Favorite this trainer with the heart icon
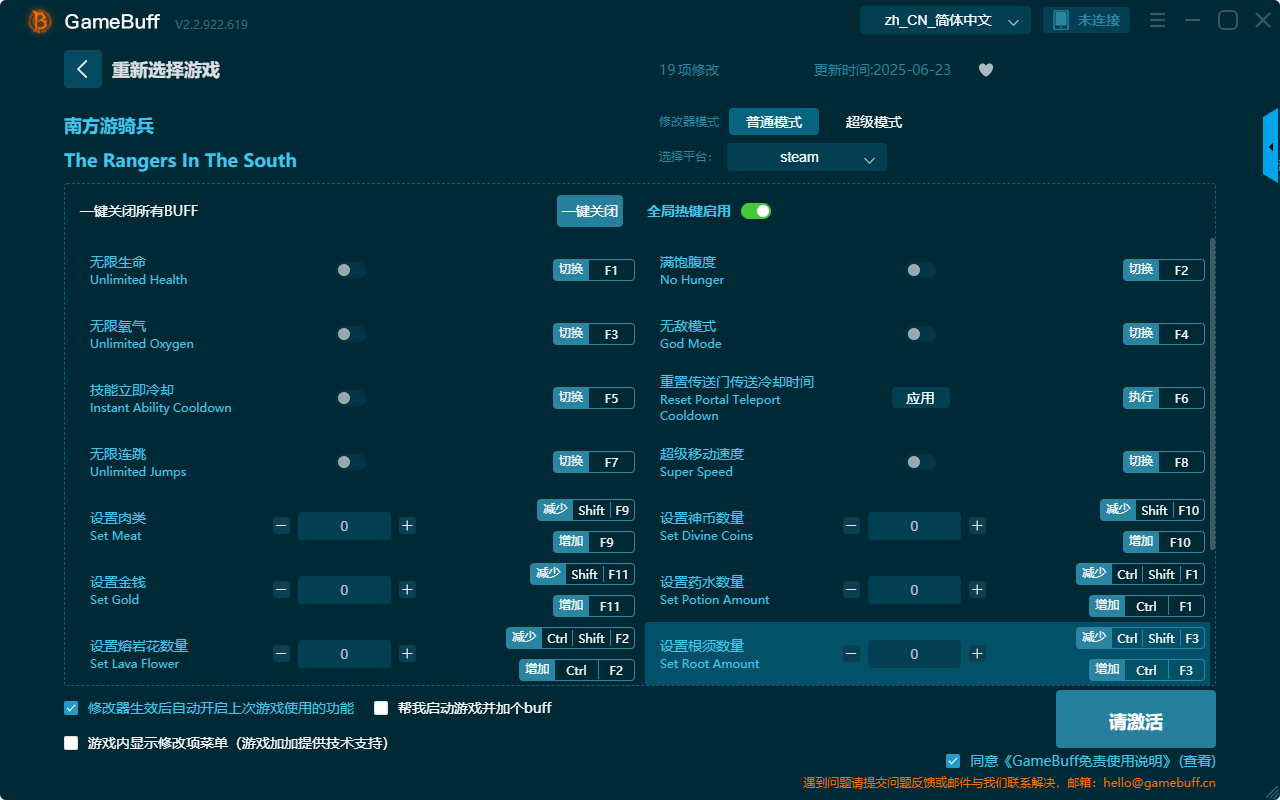 (985, 70)
